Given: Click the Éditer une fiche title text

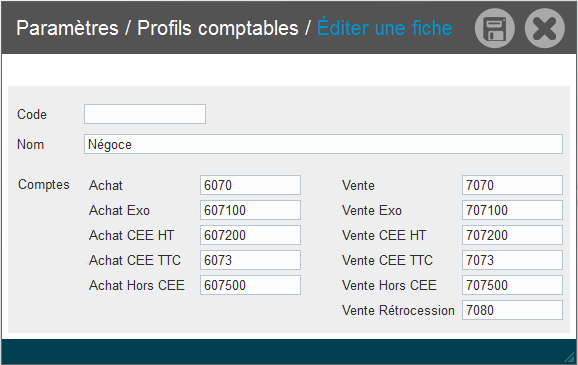Looking at the screenshot, I should (384, 28).
